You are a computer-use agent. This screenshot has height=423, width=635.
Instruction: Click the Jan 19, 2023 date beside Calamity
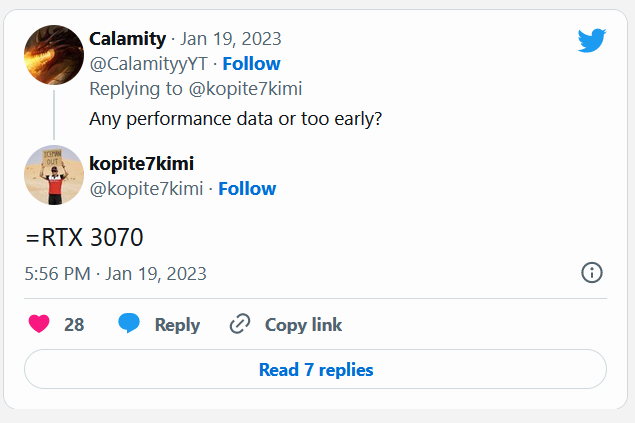[x=230, y=39]
